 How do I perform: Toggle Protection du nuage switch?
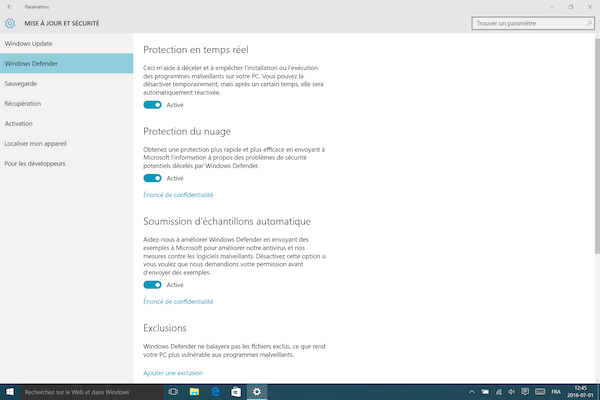(x=152, y=178)
